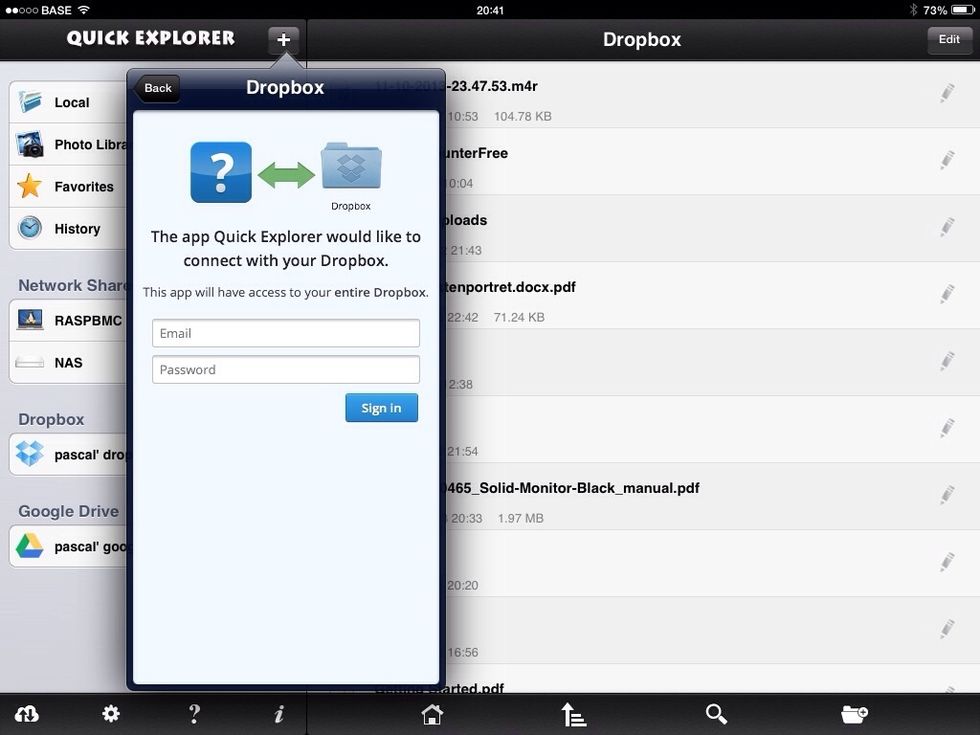
Task: Open sorting options via the sort icon
Action: (573, 713)
